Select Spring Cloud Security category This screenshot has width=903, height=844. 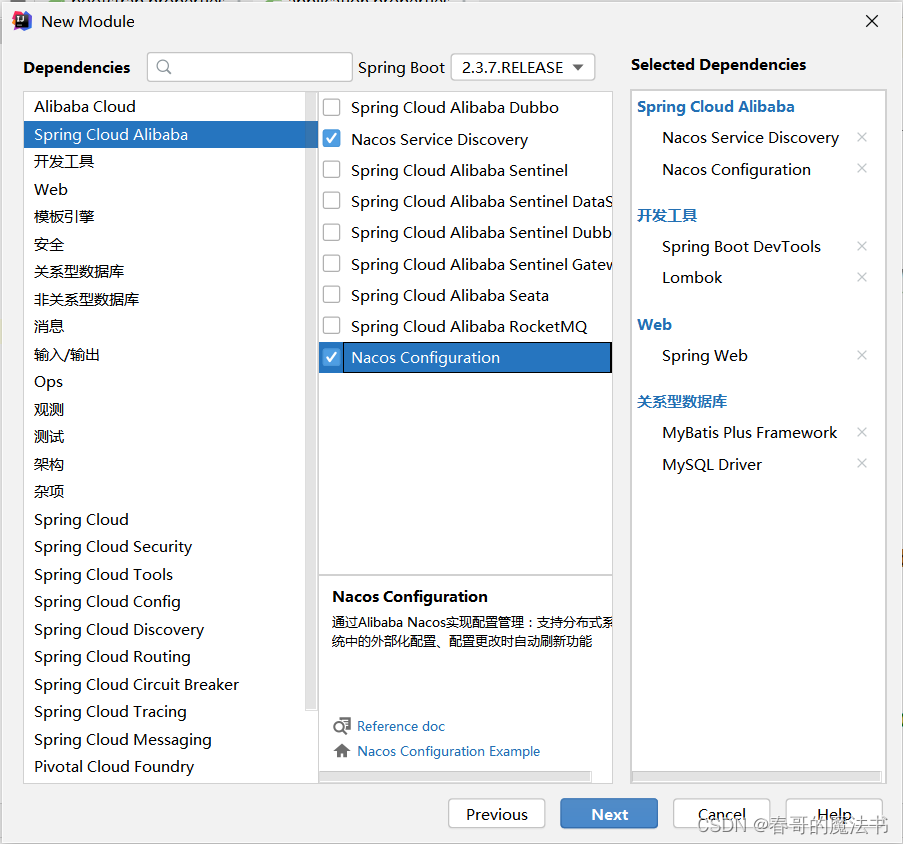165,546
